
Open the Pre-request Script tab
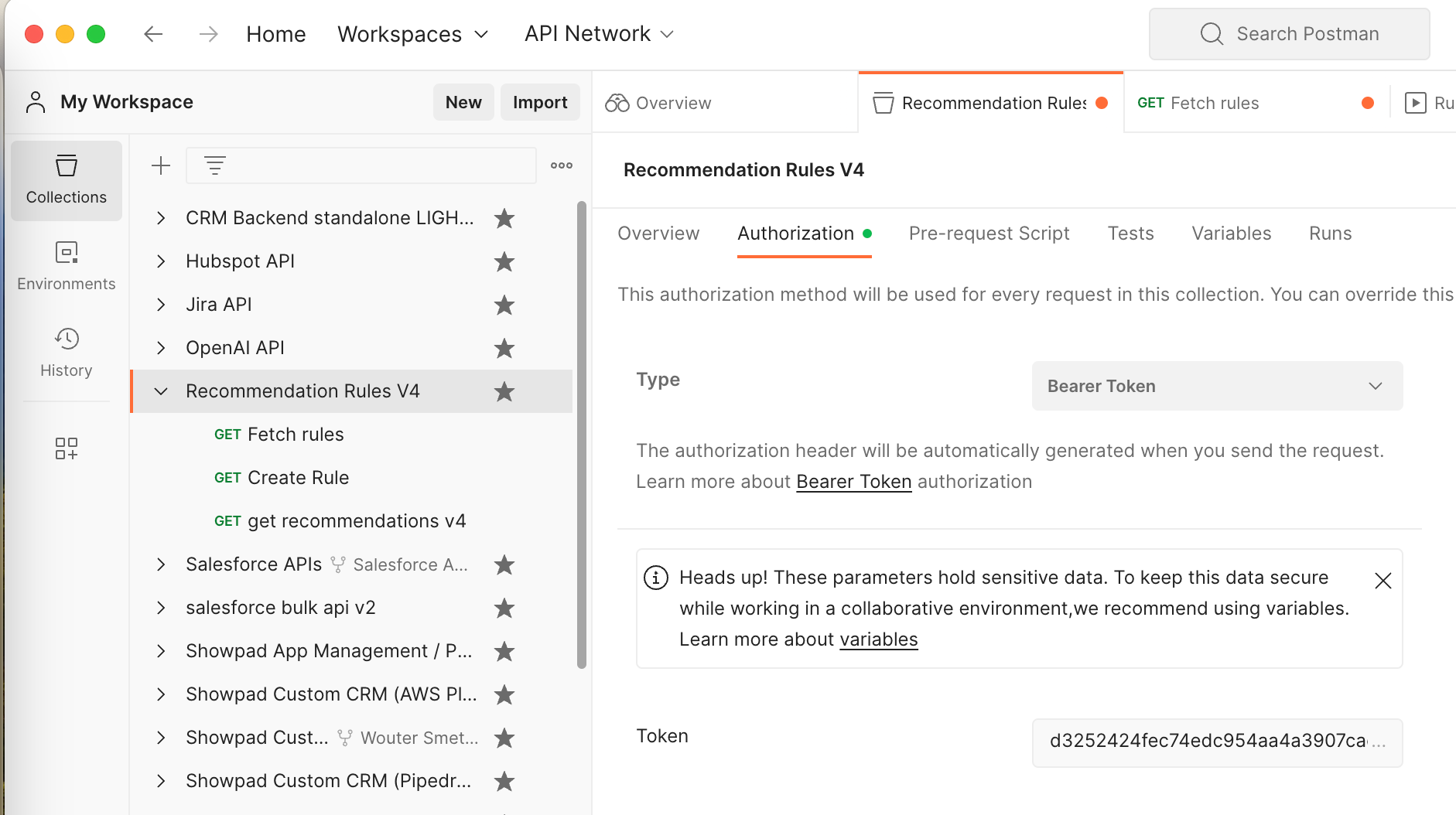coord(989,234)
